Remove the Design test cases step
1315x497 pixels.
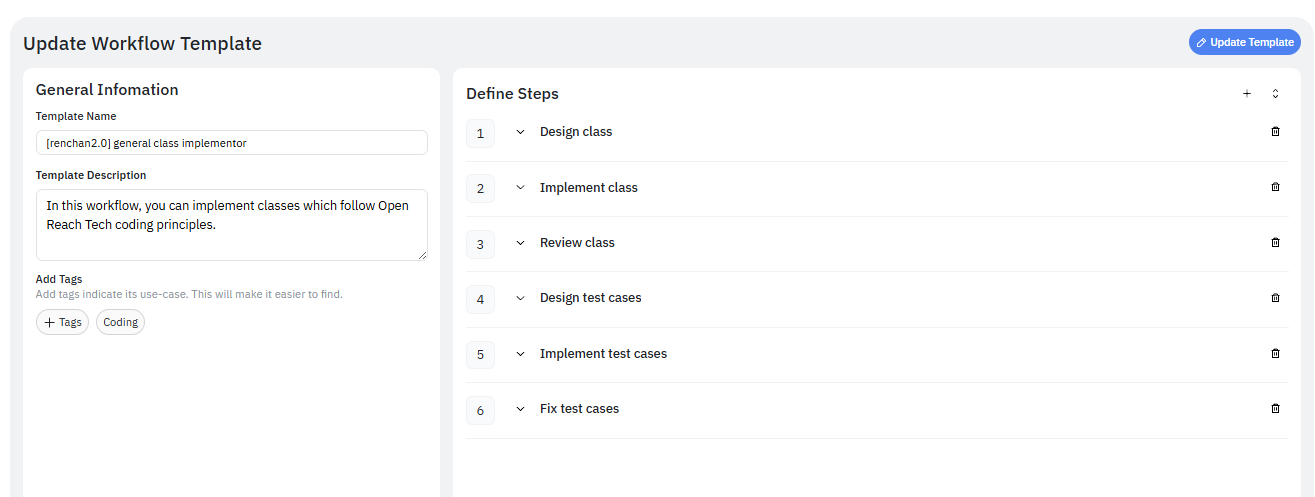coord(1275,298)
